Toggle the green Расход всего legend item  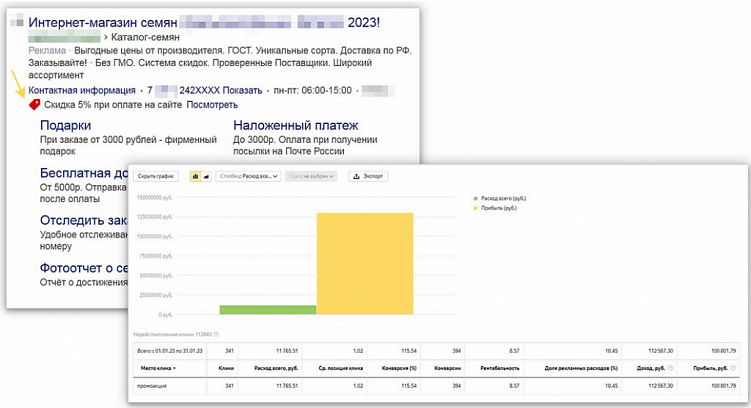500,198
